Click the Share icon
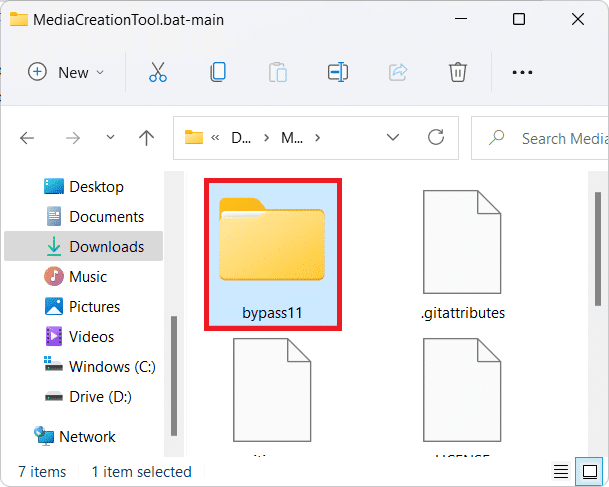Viewport: 609px width, 487px height. 398,72
